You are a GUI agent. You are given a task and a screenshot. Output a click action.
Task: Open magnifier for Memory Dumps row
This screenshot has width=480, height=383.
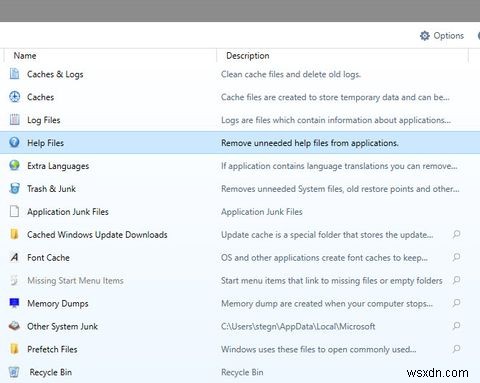(456, 303)
